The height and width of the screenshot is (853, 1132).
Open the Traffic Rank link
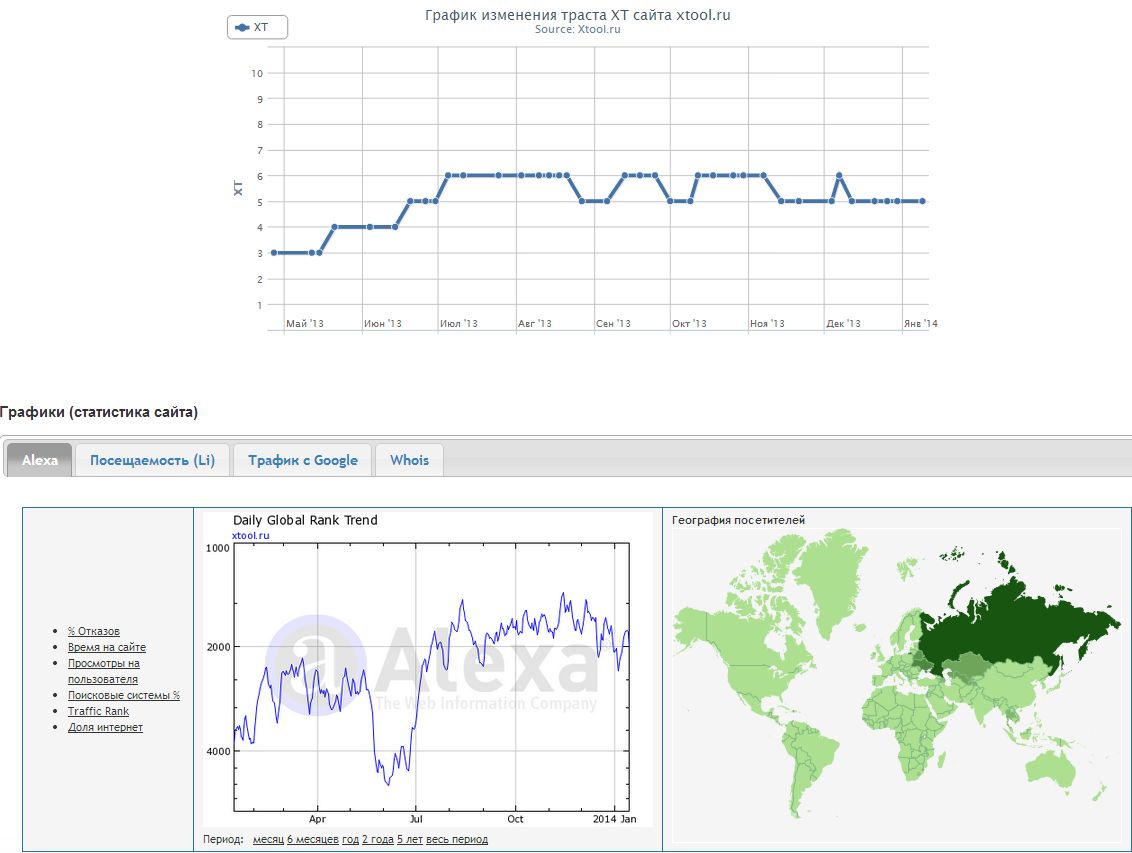point(98,711)
